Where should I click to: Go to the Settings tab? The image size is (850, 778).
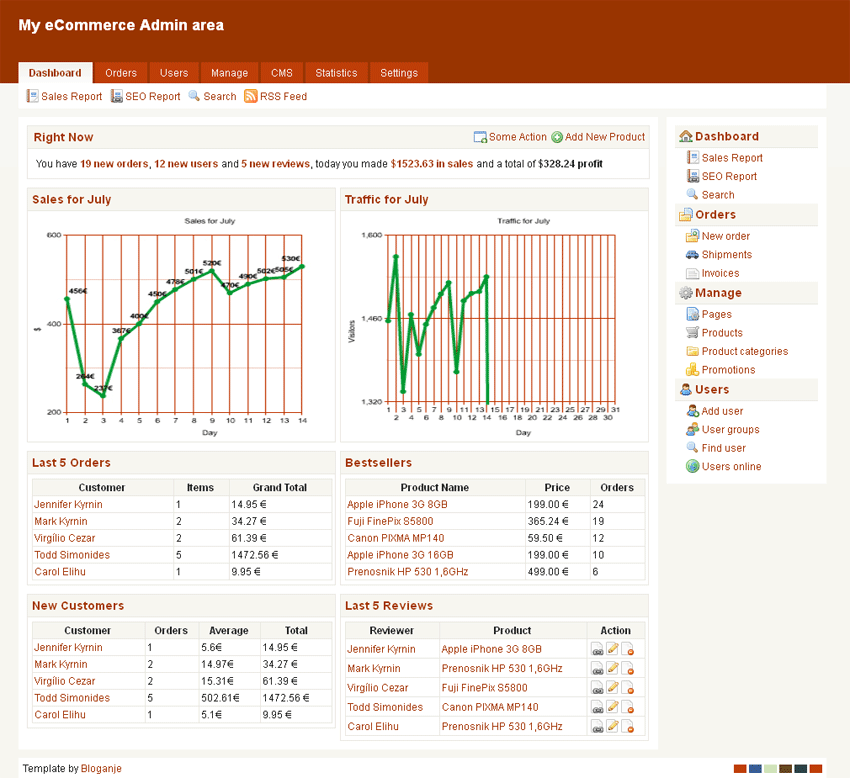click(399, 73)
